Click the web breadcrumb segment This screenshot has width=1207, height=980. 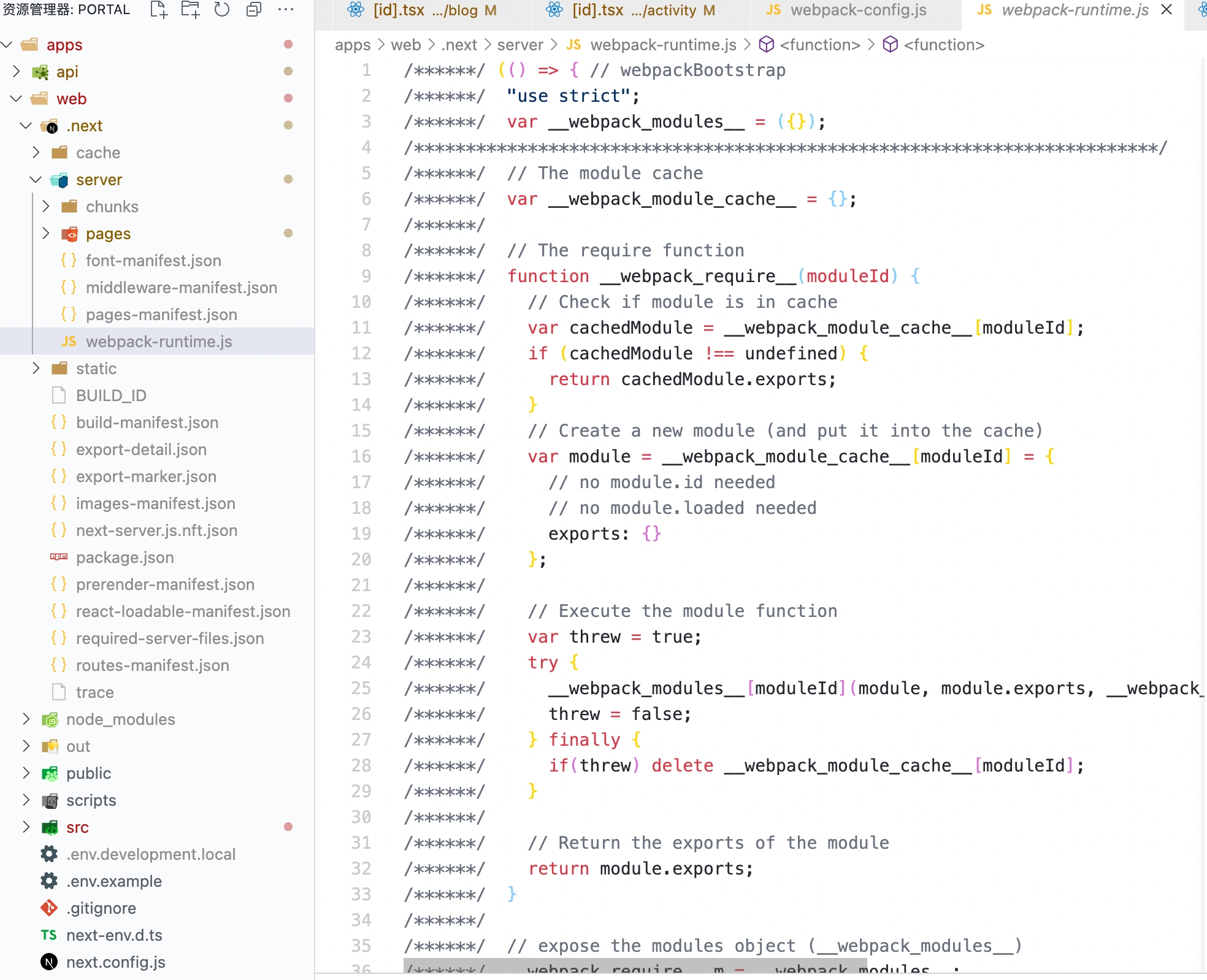click(406, 45)
